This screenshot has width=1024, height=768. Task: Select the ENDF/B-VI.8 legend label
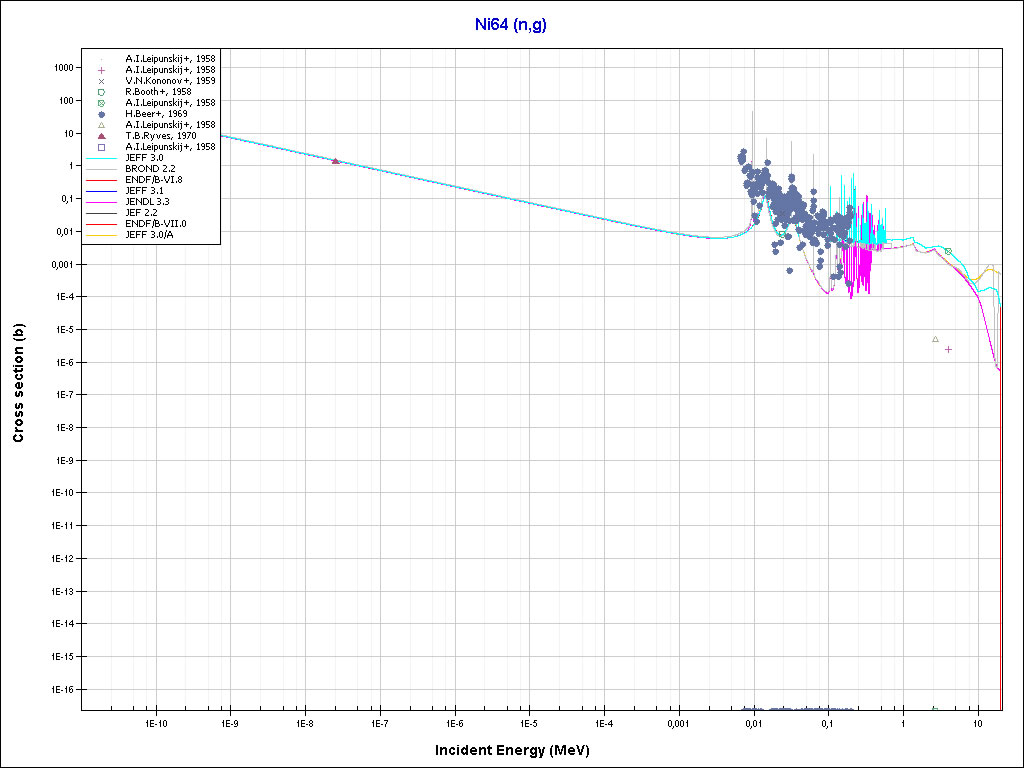[x=154, y=180]
